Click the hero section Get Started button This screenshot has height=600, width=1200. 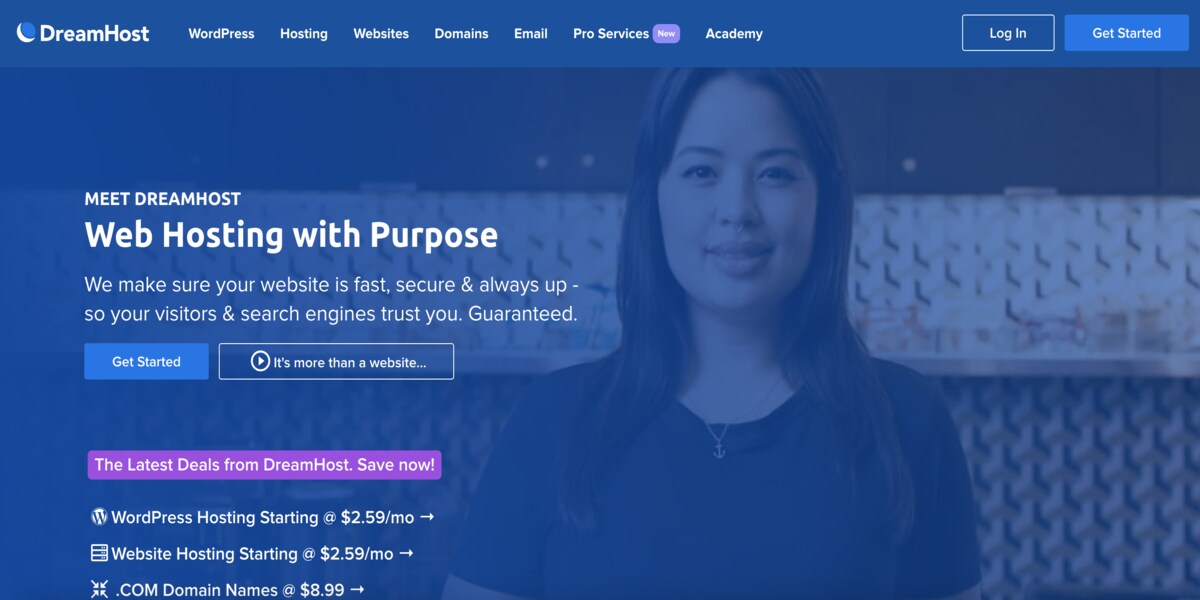pos(146,362)
